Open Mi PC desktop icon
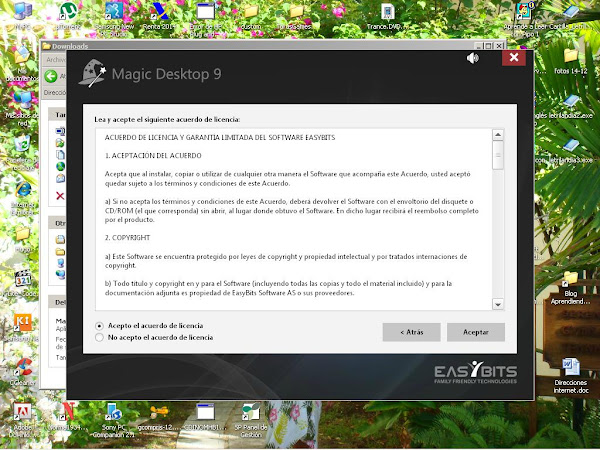This screenshot has width=600, height=450. pos(22,15)
